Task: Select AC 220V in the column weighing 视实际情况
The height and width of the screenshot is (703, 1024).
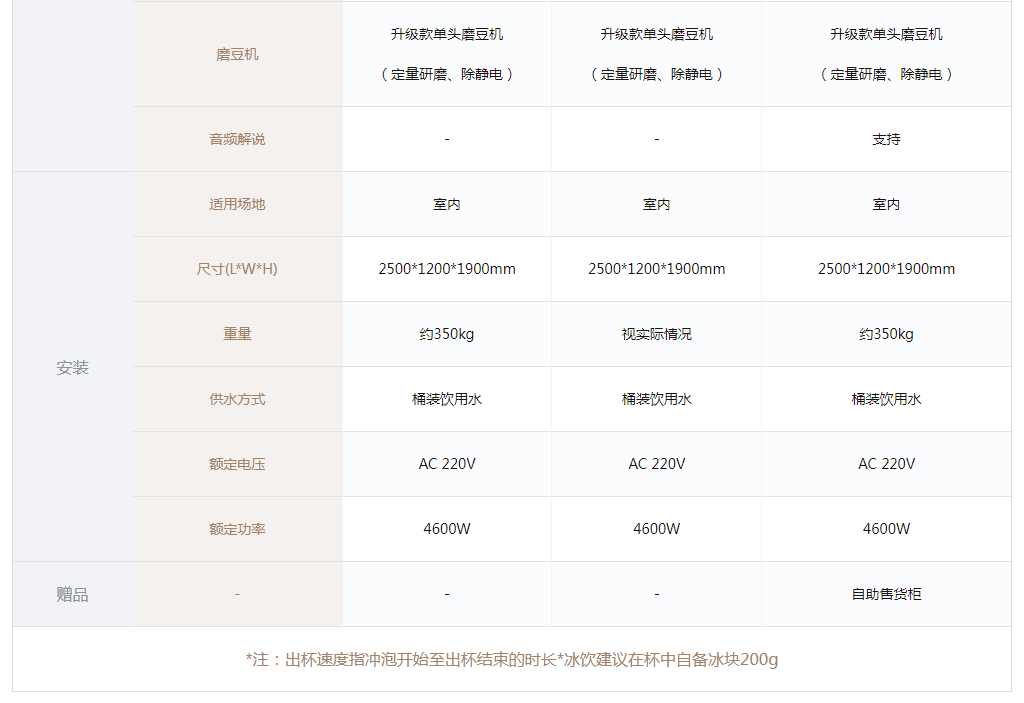Action: click(x=656, y=464)
